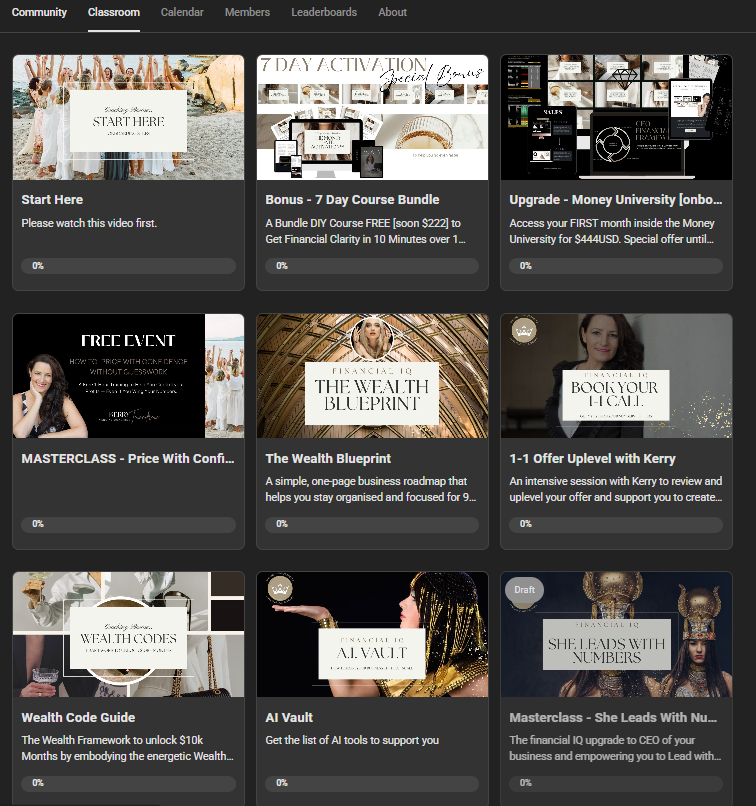Click "Access your FIRST month" description
This screenshot has width=756, height=806.
(612, 231)
